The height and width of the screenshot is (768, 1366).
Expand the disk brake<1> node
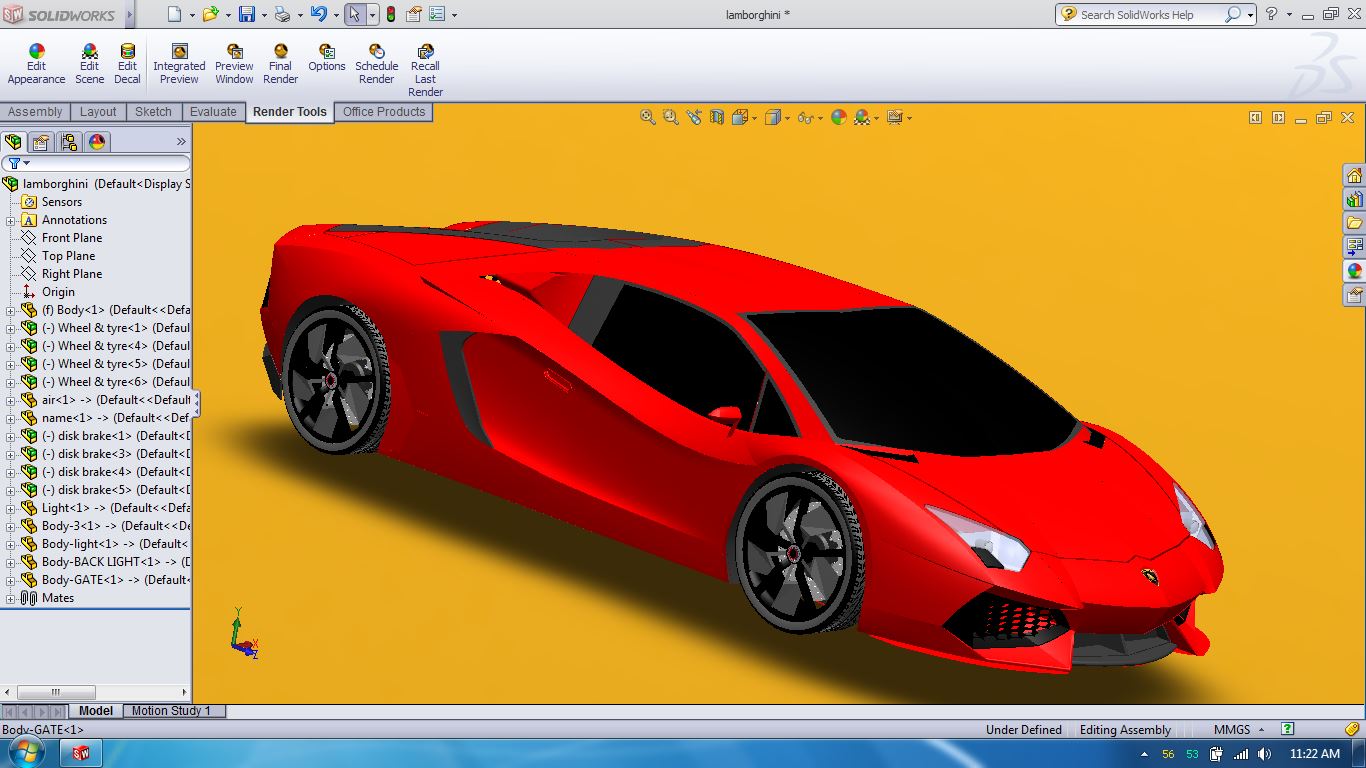pyautogui.click(x=10, y=436)
